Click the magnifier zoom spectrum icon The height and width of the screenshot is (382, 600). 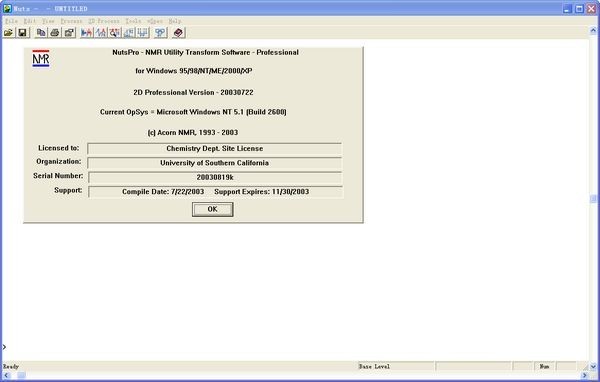click(115, 33)
